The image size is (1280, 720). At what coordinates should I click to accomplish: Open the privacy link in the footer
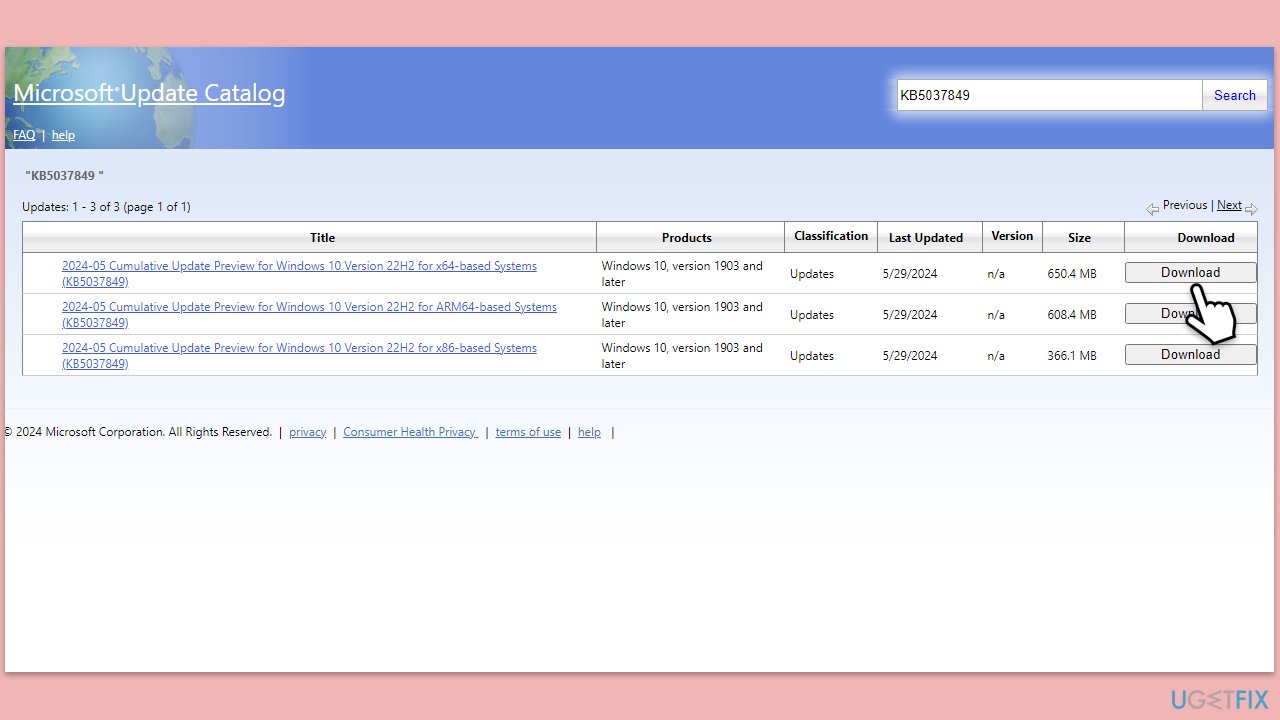click(x=308, y=432)
